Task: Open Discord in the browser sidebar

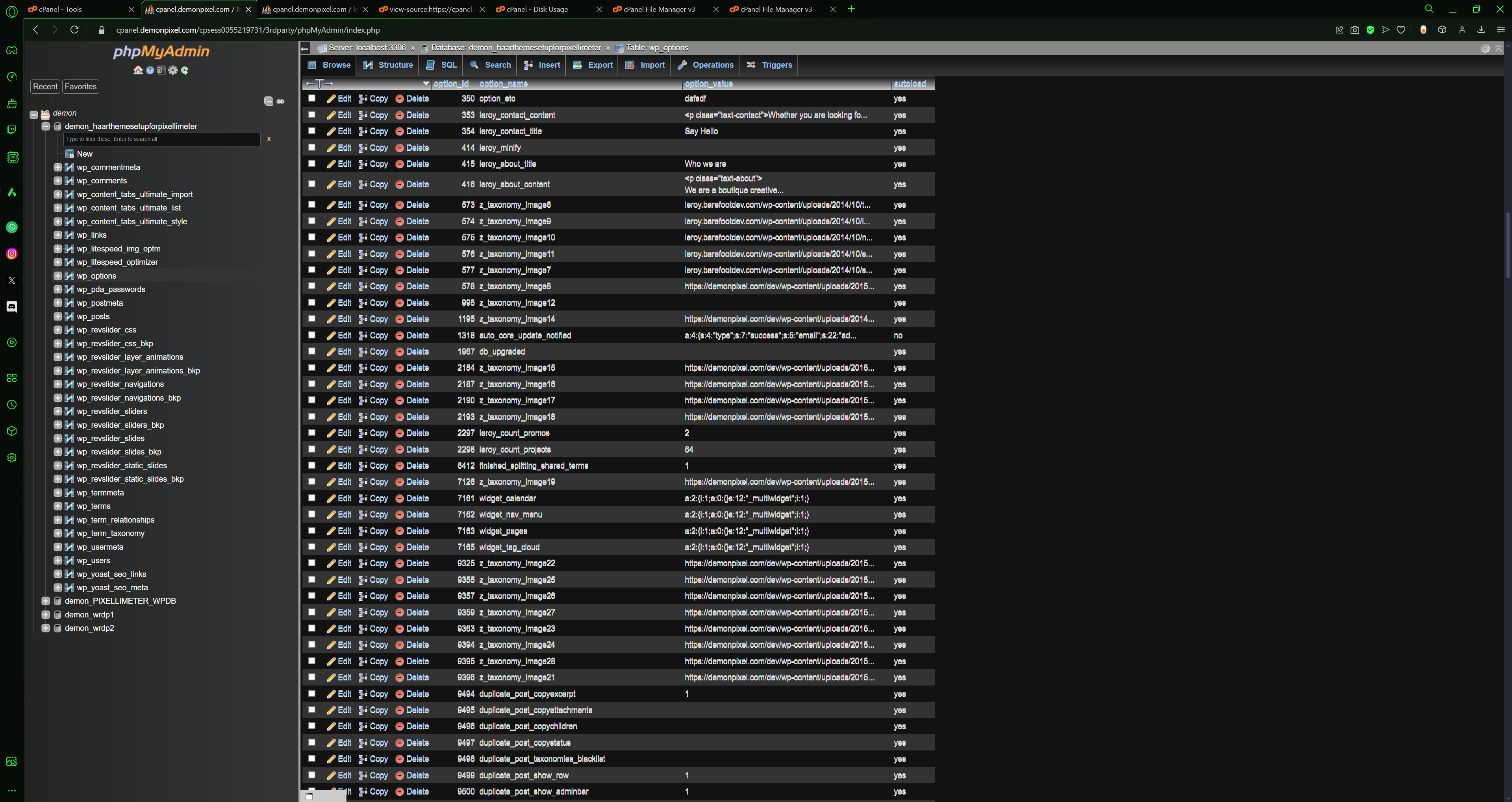Action: click(12, 307)
